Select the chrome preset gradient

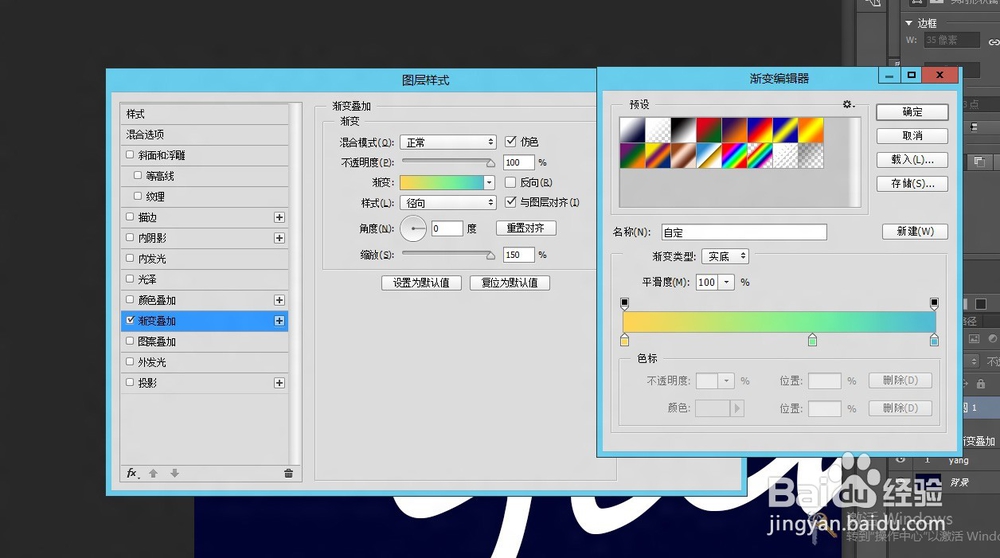pyautogui.click(x=709, y=156)
